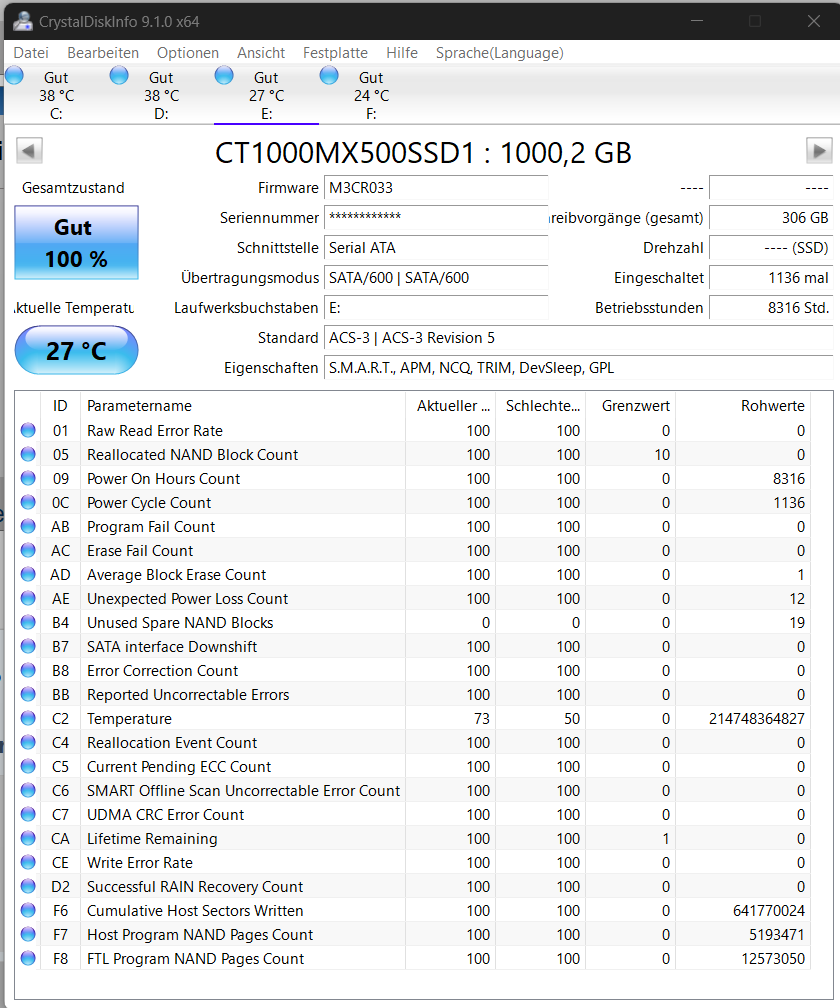840x1008 pixels.
Task: Click the Übertragungsmodus field SATA/600
Action: pos(436,278)
